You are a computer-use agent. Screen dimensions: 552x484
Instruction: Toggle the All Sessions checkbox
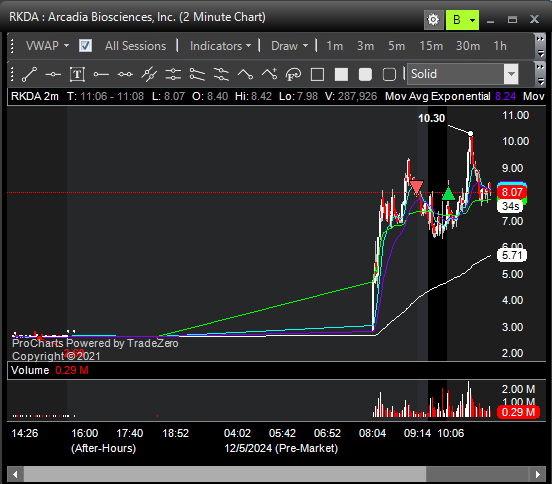tap(85, 46)
